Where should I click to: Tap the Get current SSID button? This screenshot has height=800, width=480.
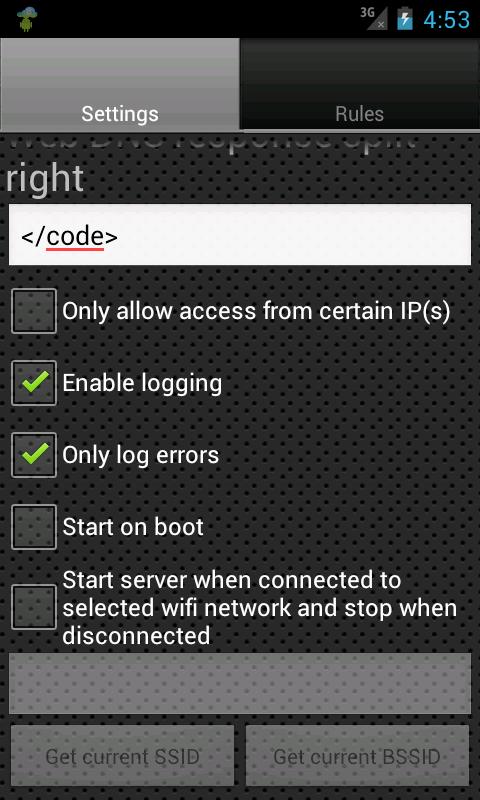[122, 756]
